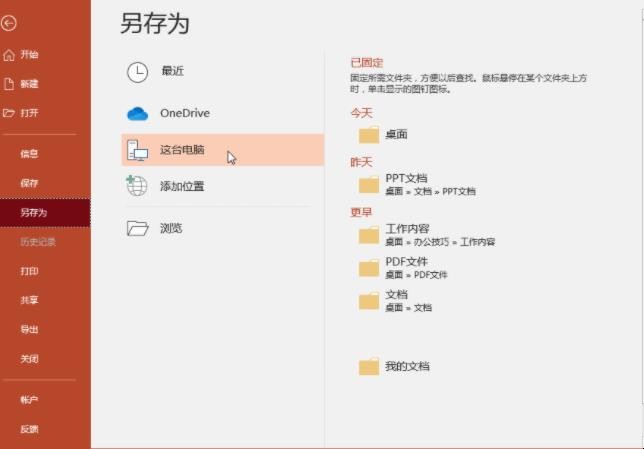Open the PDF文件 folder name
This screenshot has height=449, width=644.
[x=407, y=261]
